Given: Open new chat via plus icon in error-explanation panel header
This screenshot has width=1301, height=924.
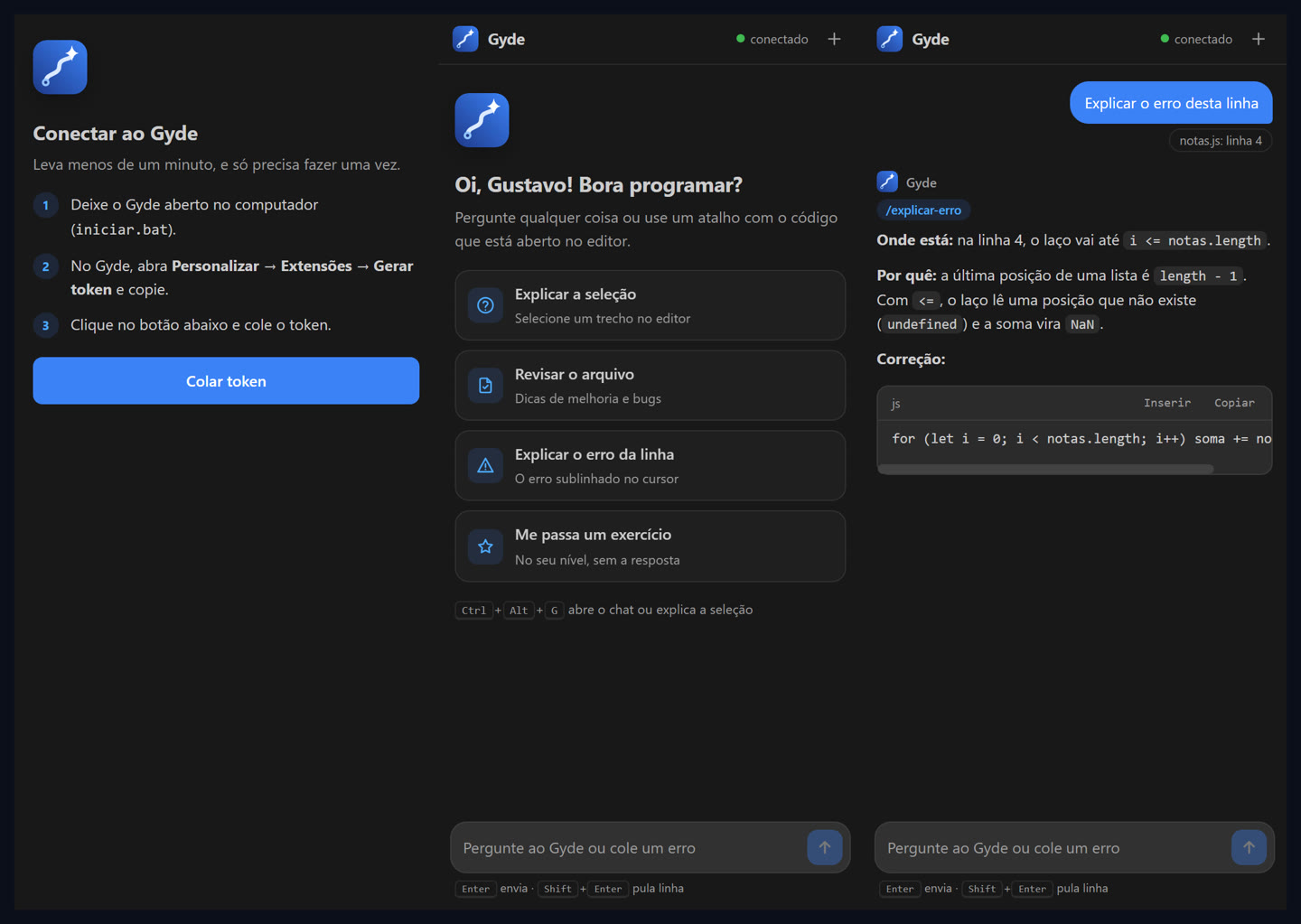Looking at the screenshot, I should coord(1259,39).
